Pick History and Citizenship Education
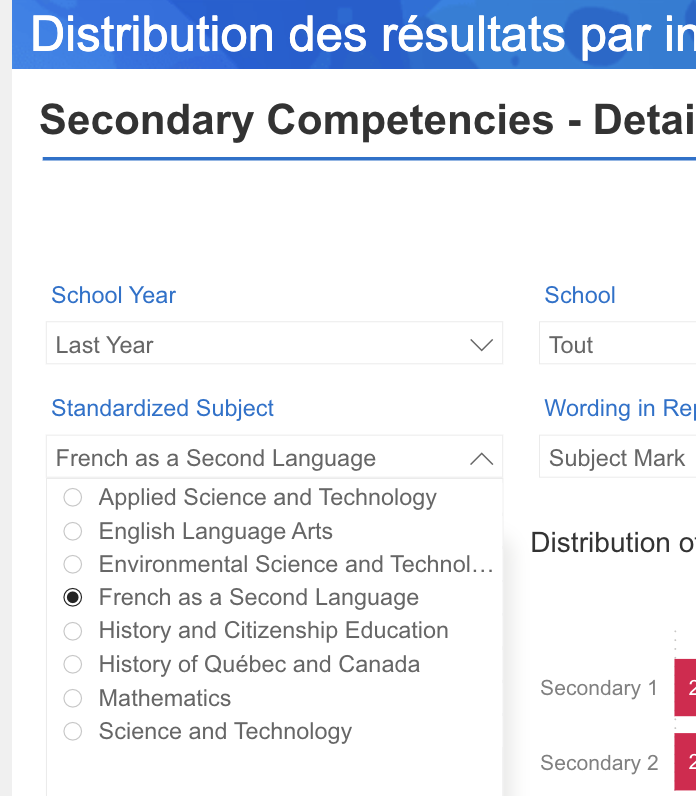 [73, 630]
